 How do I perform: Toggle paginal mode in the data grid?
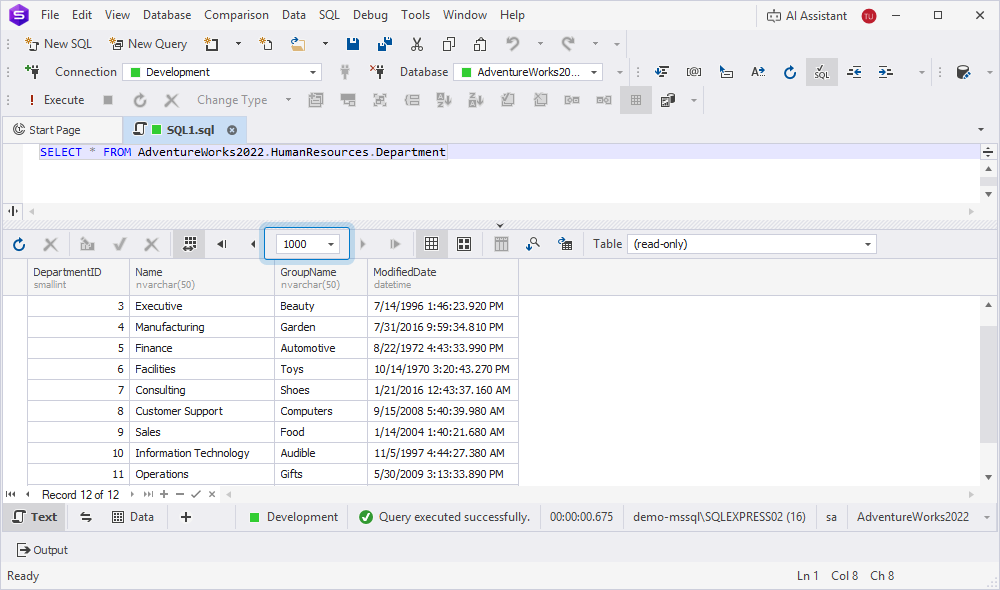(x=189, y=243)
